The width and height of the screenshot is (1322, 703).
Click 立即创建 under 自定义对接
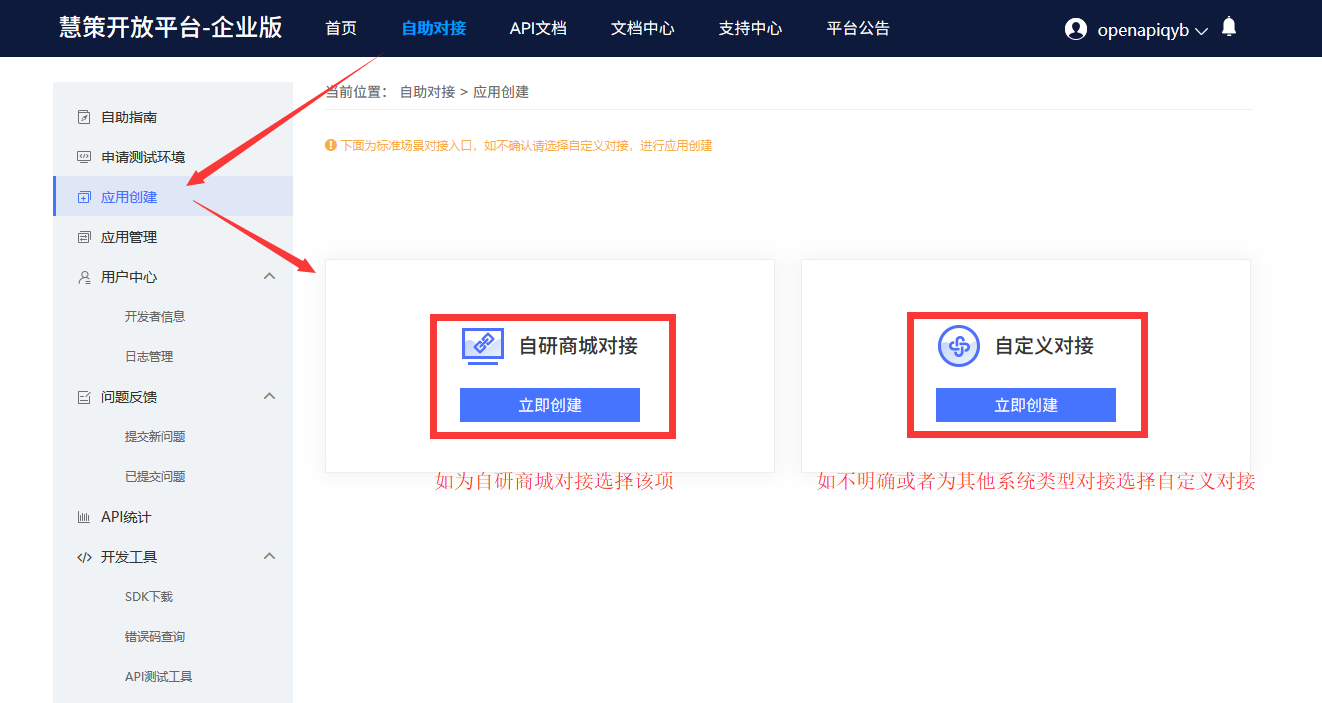coord(1026,405)
